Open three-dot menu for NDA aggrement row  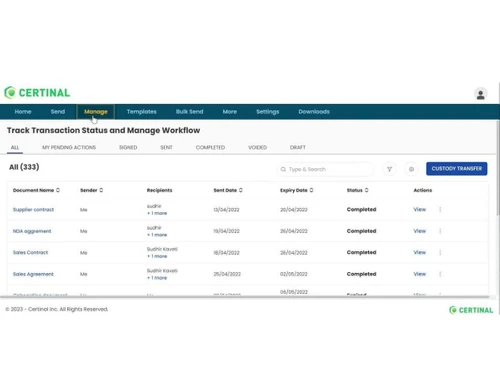pyautogui.click(x=440, y=231)
